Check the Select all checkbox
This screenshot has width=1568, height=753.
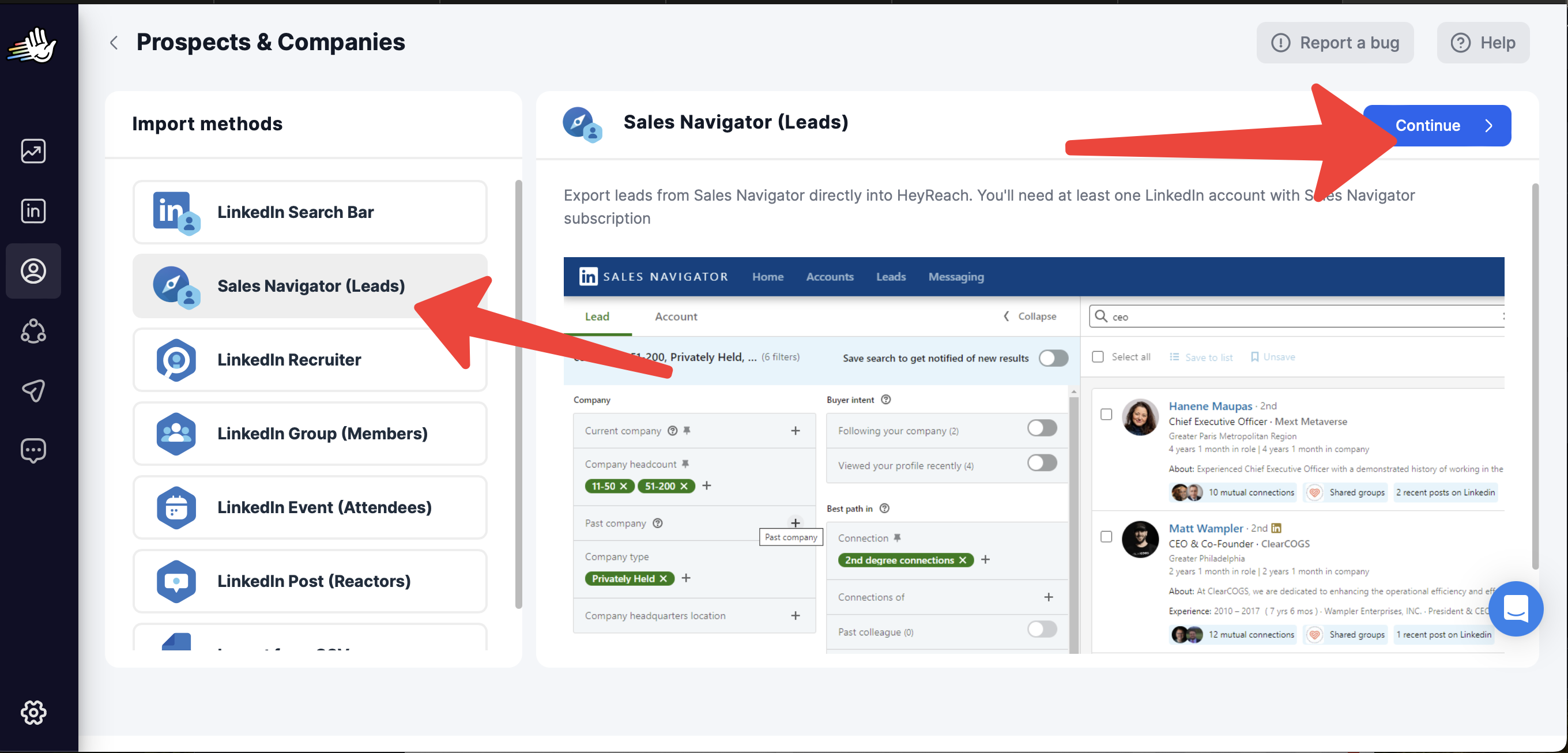coord(1098,357)
